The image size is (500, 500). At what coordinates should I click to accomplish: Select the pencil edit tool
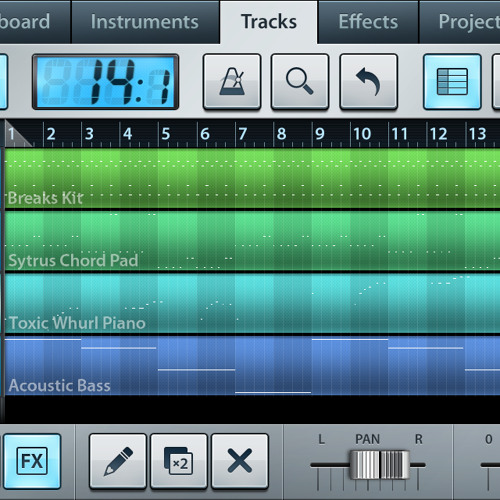coord(118,461)
